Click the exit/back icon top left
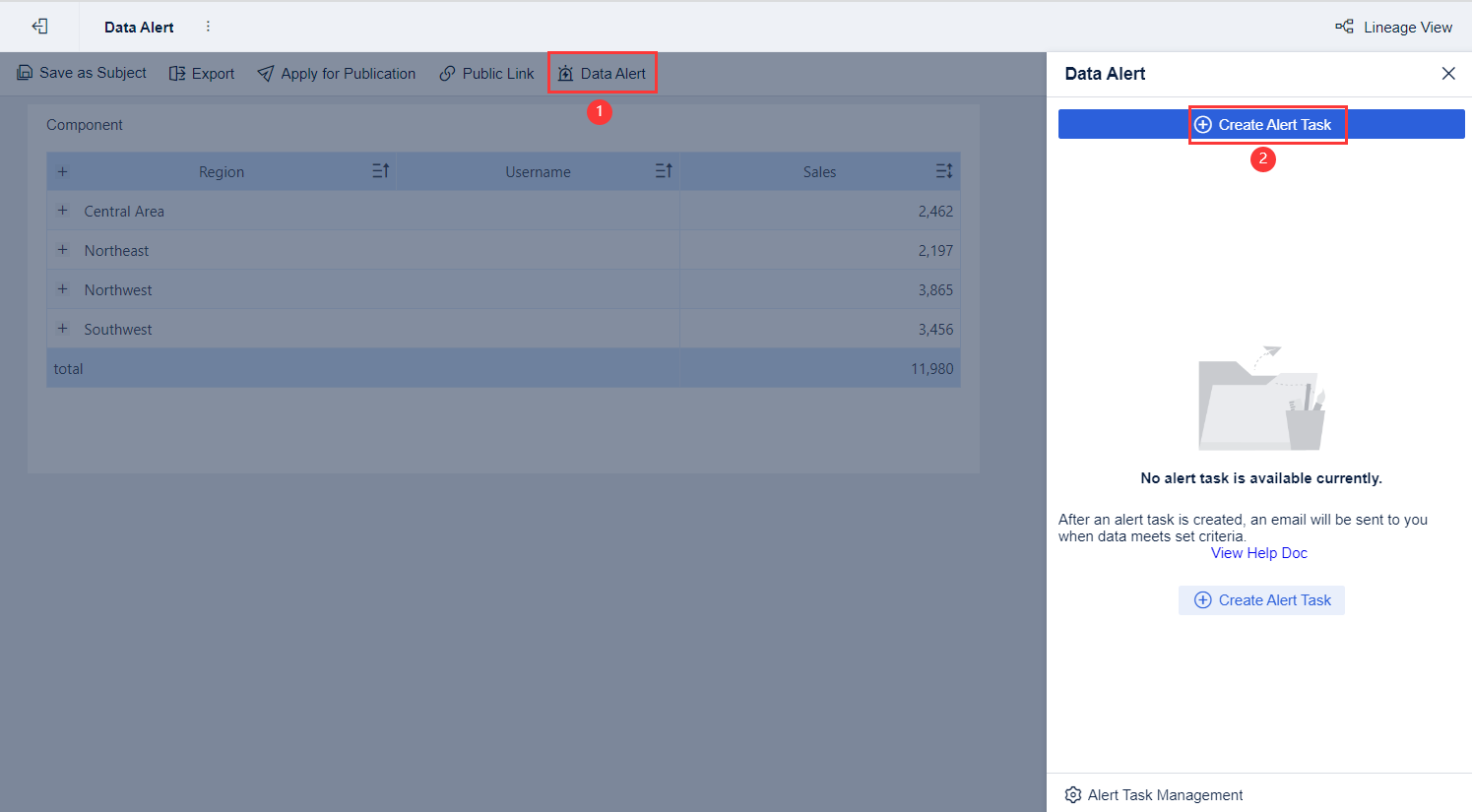 click(39, 27)
